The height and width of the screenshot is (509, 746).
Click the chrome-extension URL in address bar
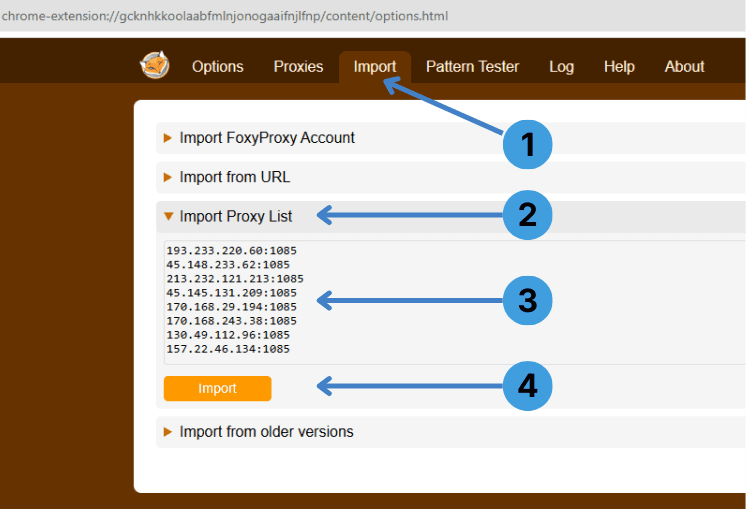click(225, 16)
